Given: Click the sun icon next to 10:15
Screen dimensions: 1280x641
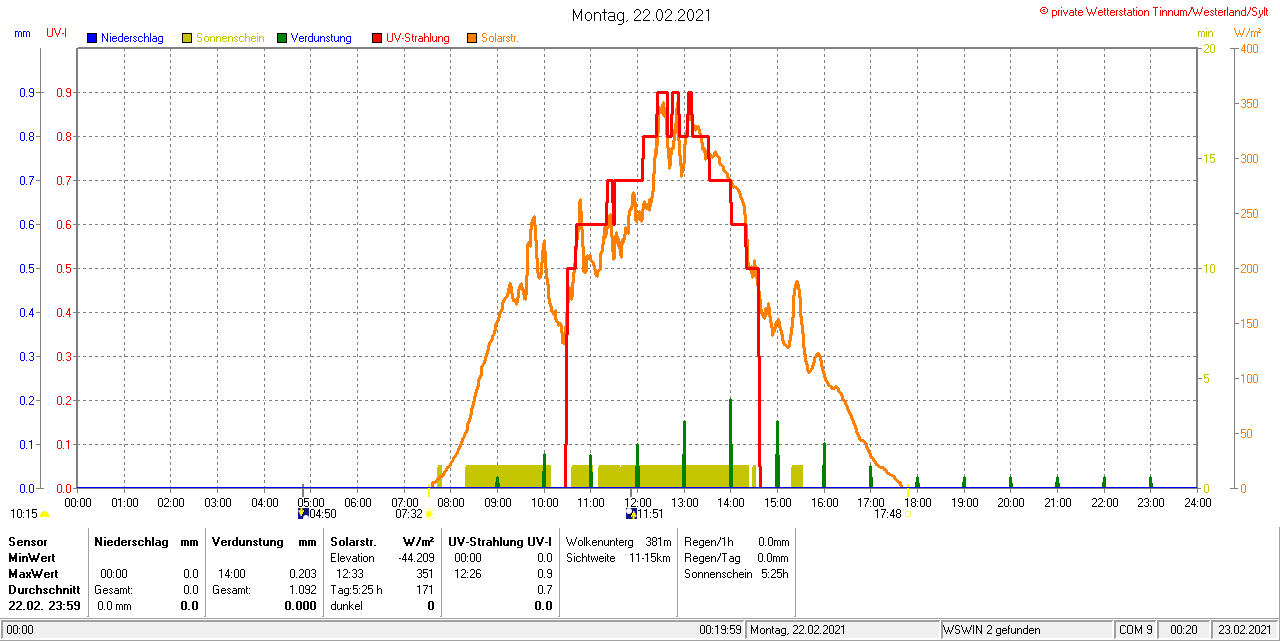Looking at the screenshot, I should tap(44, 514).
